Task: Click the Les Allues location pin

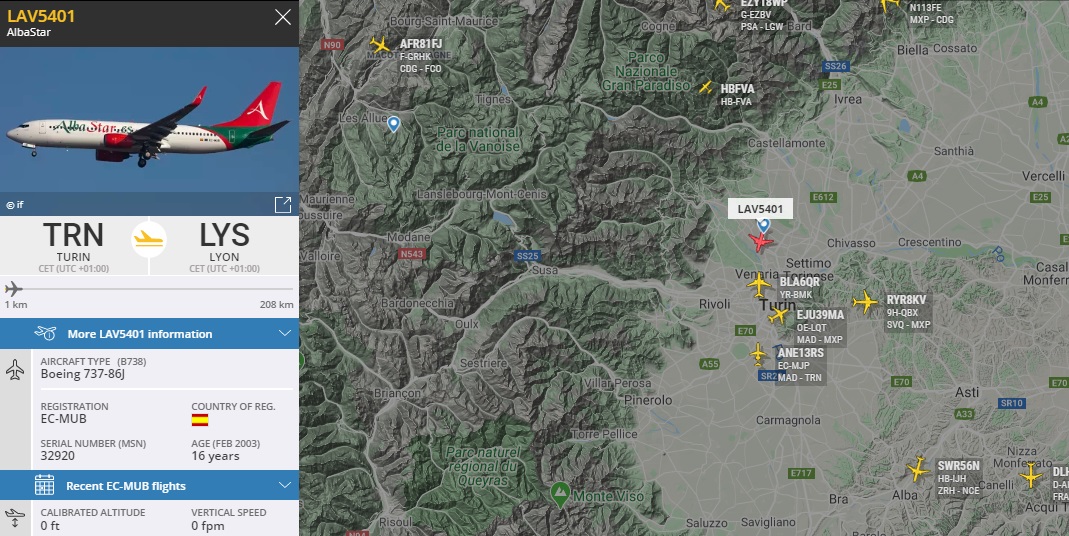Action: (x=393, y=123)
